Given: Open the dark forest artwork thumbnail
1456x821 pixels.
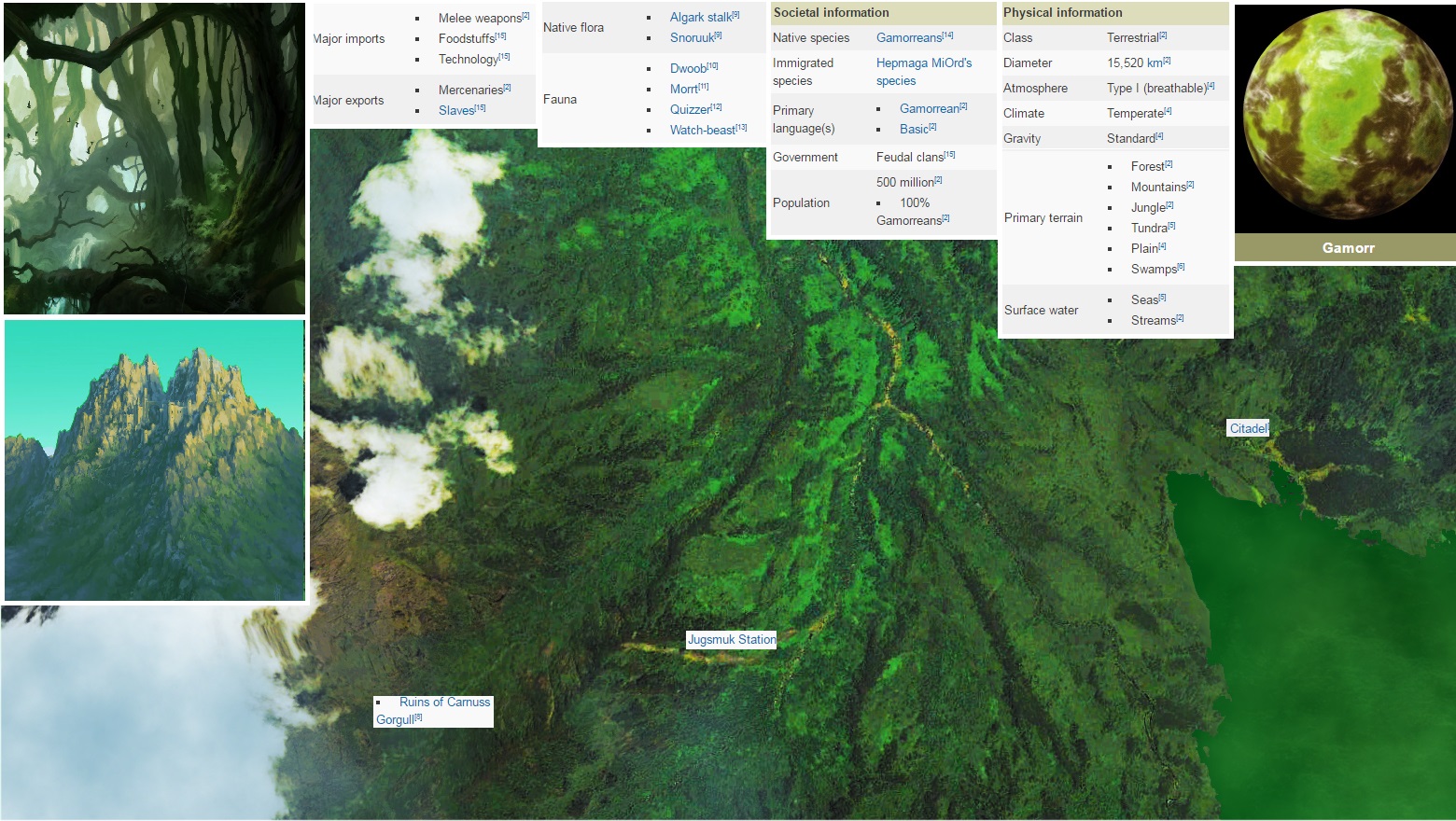Looking at the screenshot, I should (154, 159).
